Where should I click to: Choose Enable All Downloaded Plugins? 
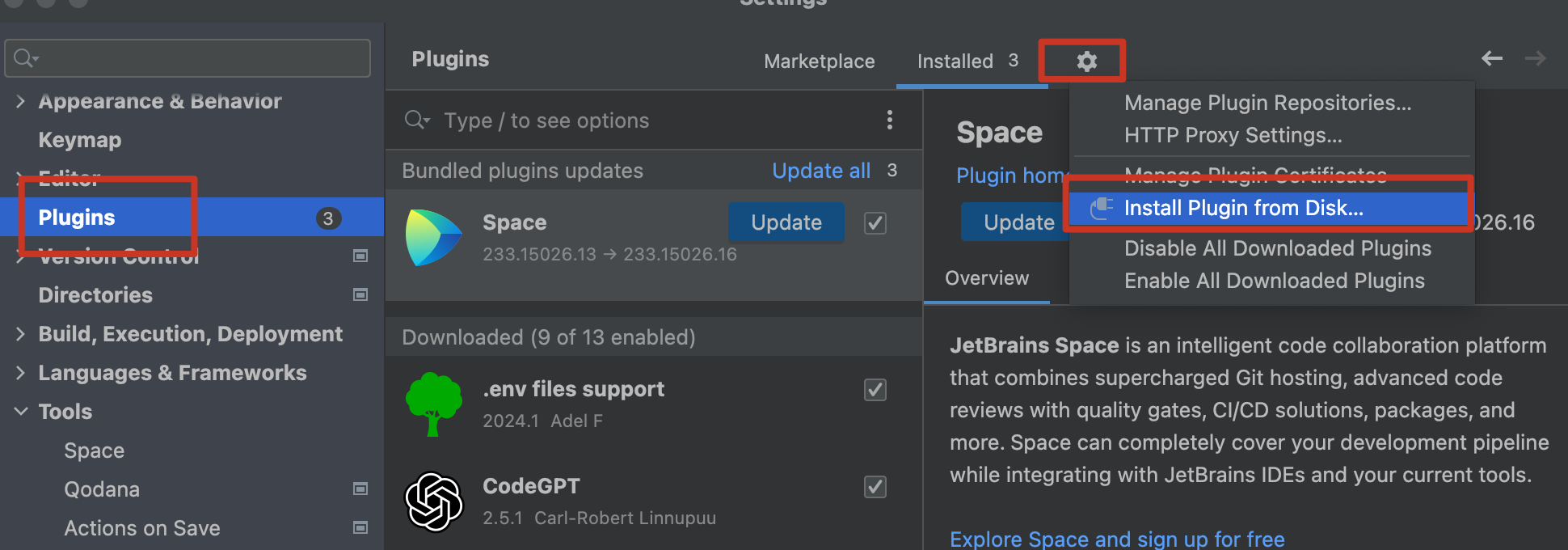click(1275, 281)
